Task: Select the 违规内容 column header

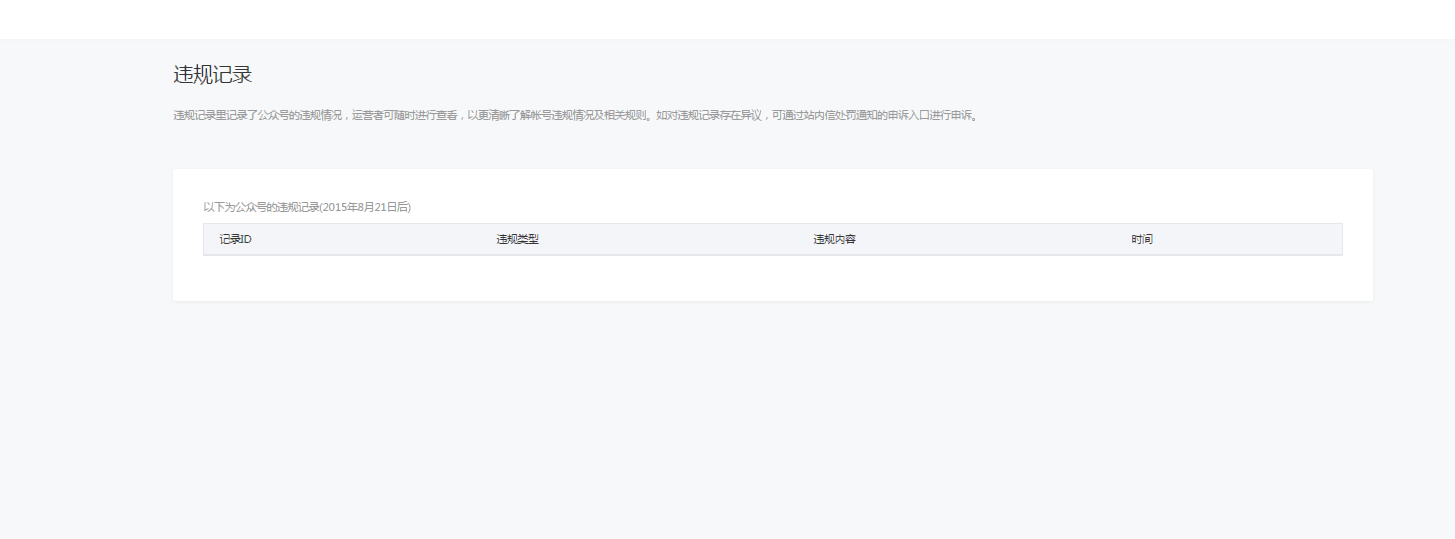Action: 834,240
